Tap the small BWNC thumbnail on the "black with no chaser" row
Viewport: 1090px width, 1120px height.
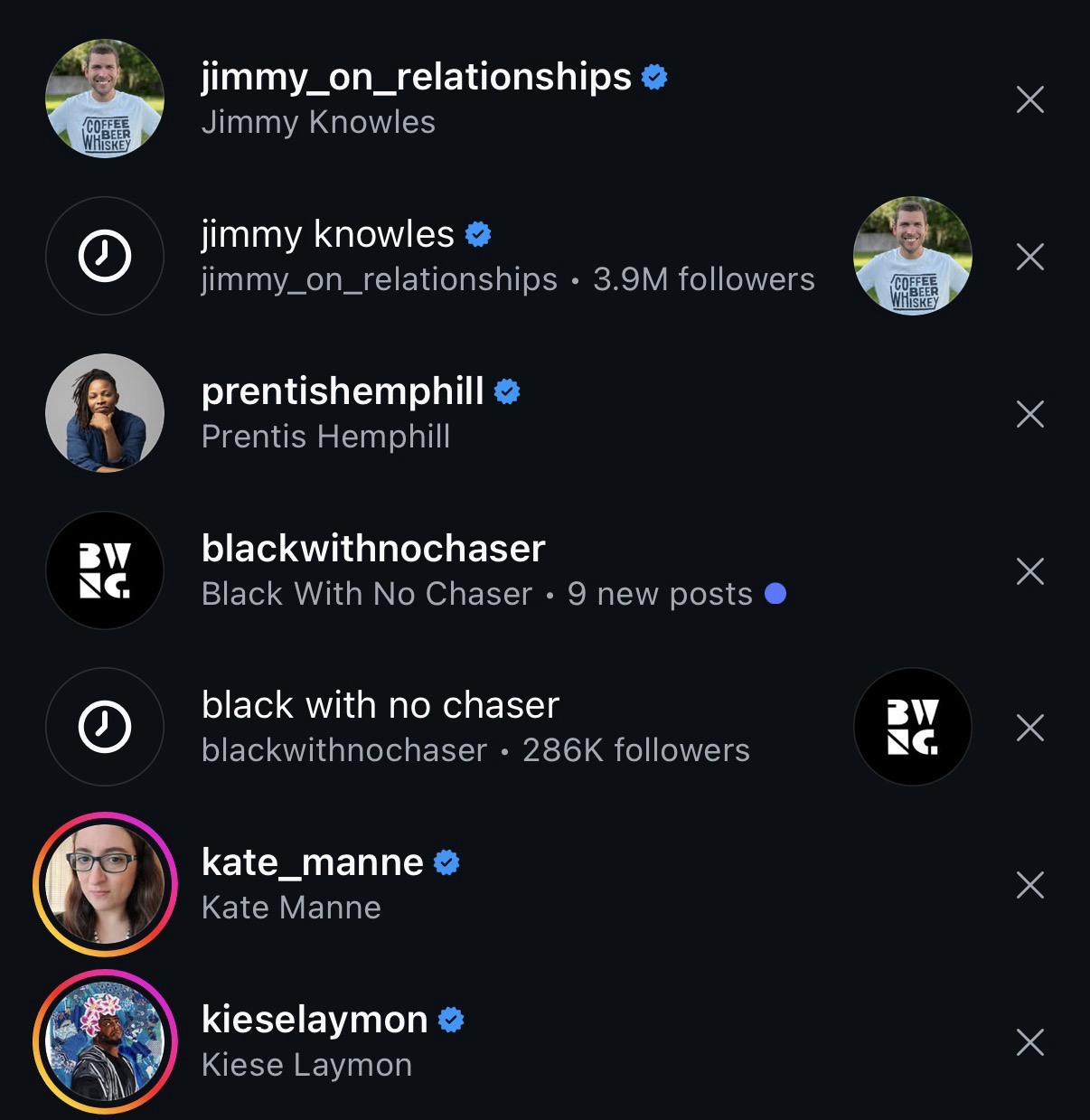(x=912, y=727)
